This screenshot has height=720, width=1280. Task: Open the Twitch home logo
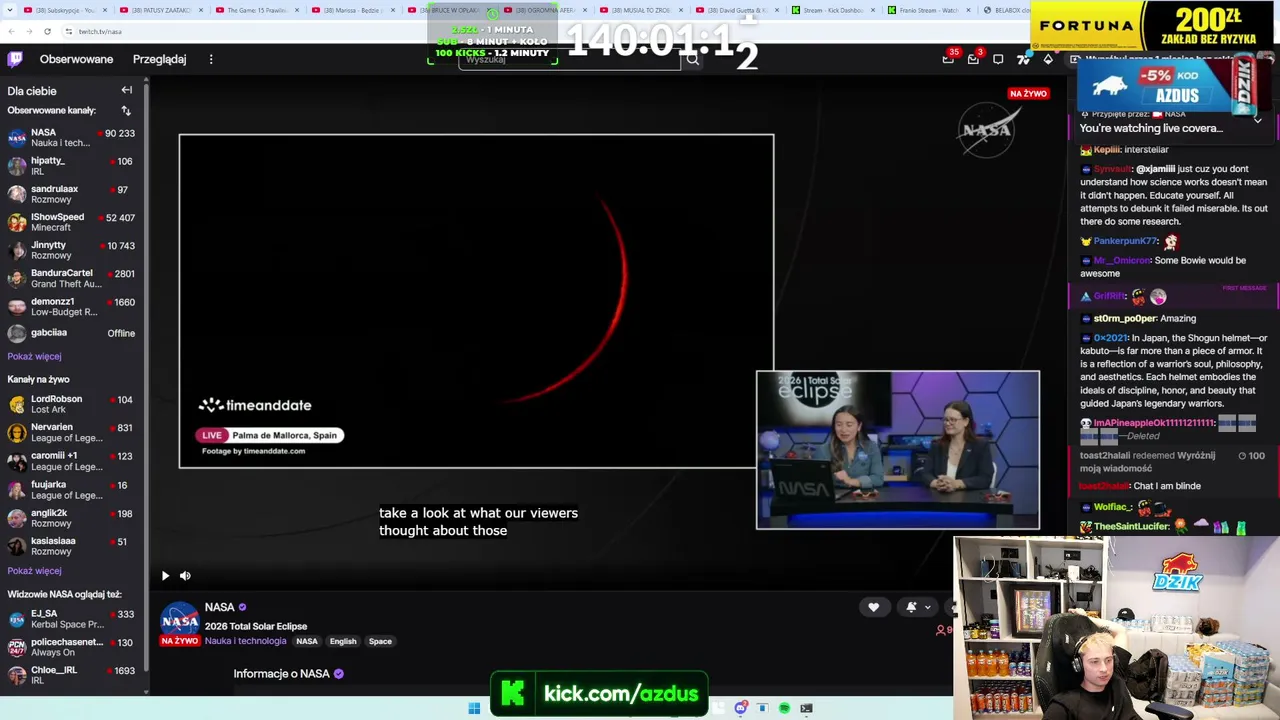15,59
